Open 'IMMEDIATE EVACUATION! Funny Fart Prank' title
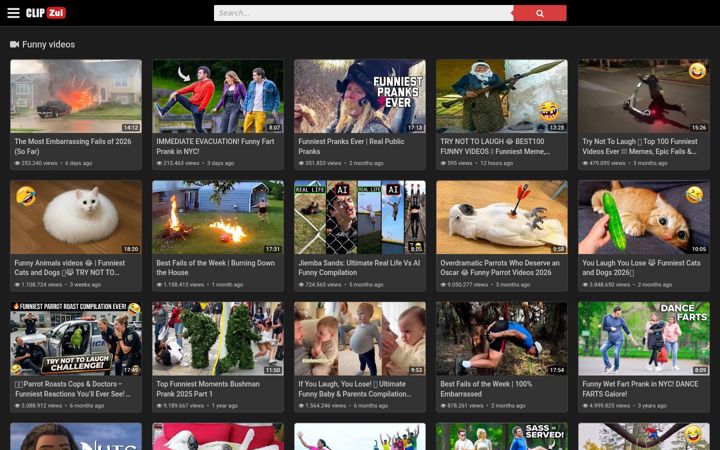Viewport: 720px width, 450px height. point(215,146)
